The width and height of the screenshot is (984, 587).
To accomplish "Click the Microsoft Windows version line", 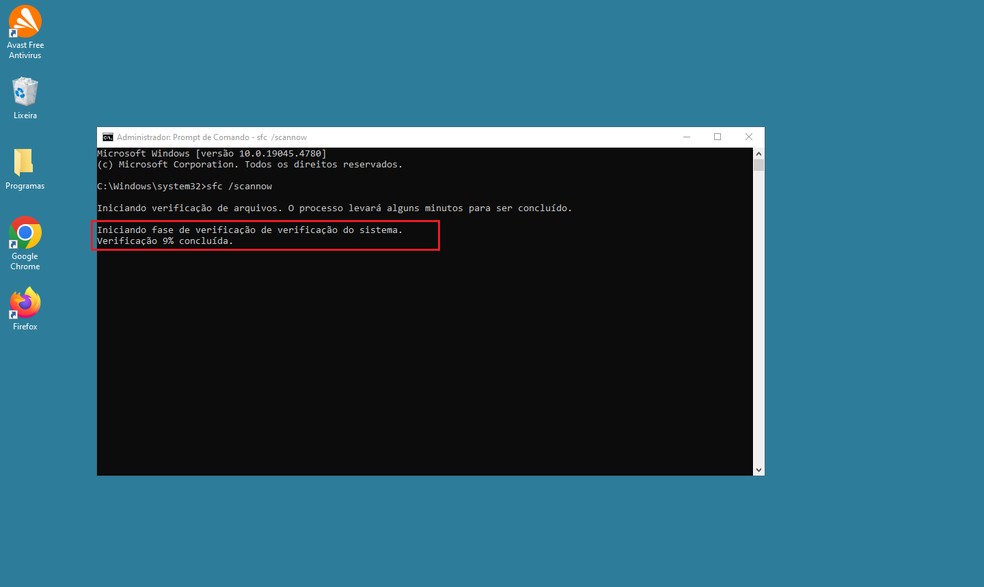I will [x=210, y=153].
